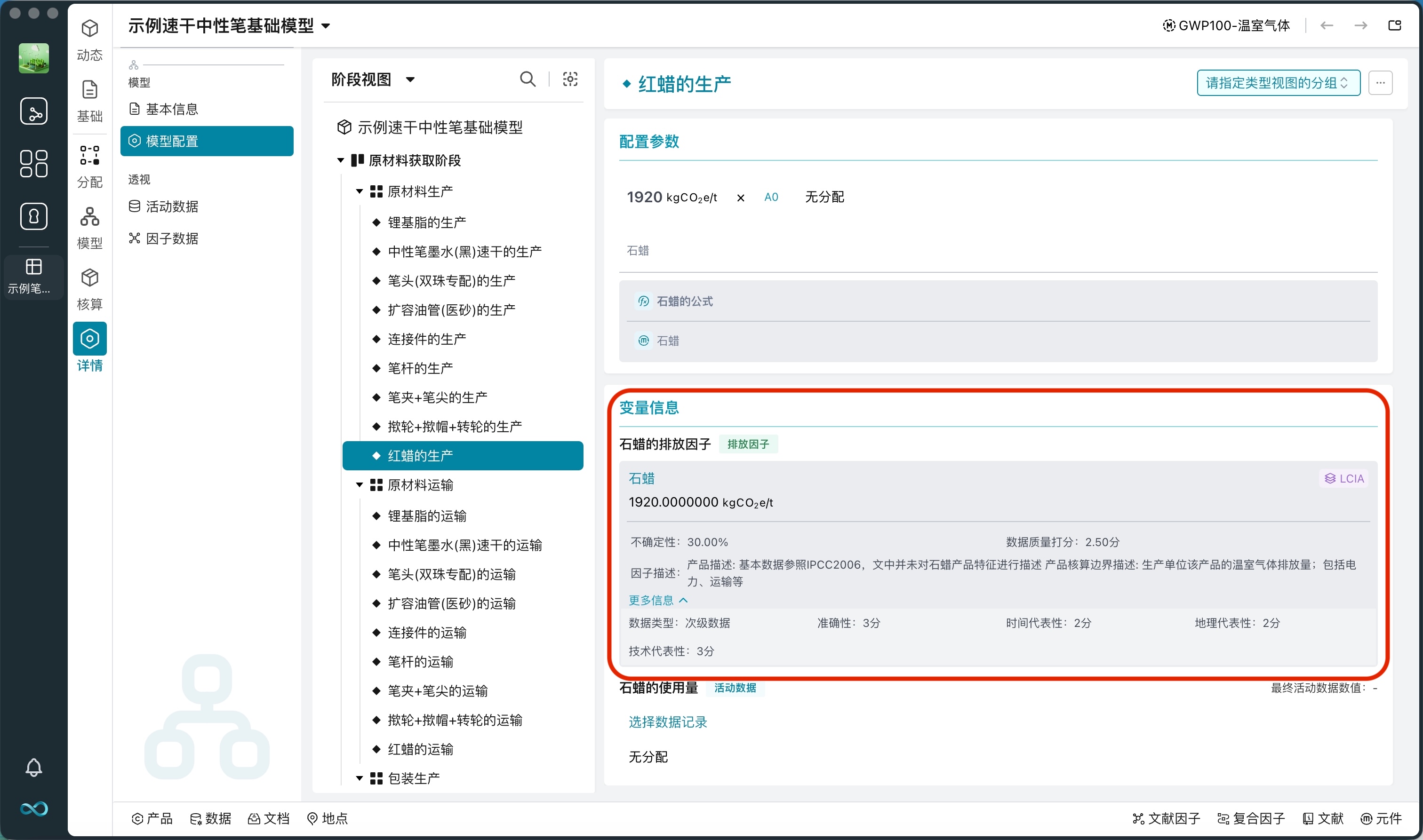Open the 复合因子 tool at the bottom
This screenshot has height=840, width=1423.
[x=1251, y=818]
